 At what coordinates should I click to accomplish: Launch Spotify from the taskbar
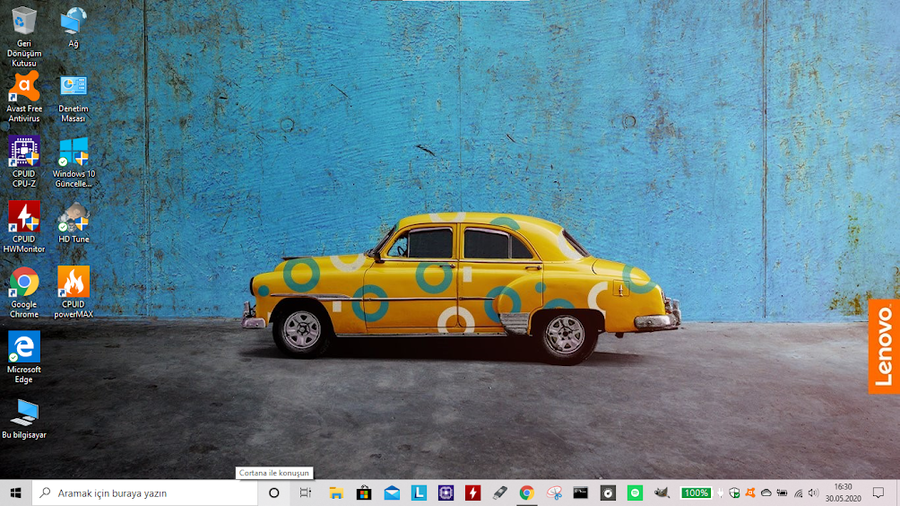(635, 493)
